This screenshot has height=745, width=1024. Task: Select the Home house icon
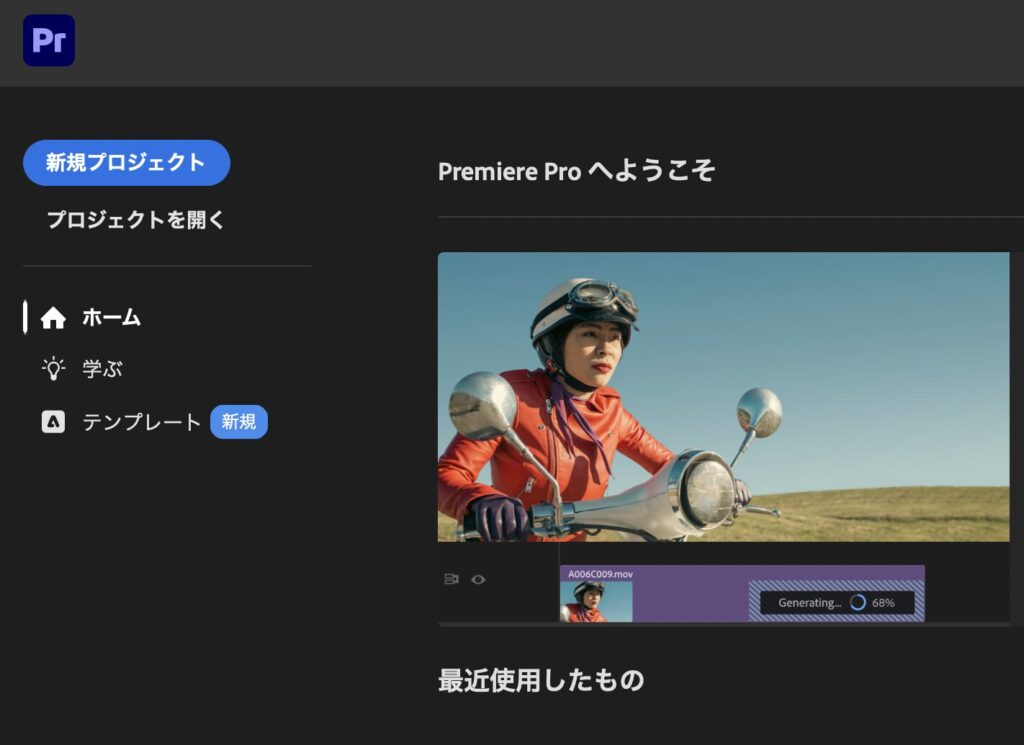click(53, 318)
